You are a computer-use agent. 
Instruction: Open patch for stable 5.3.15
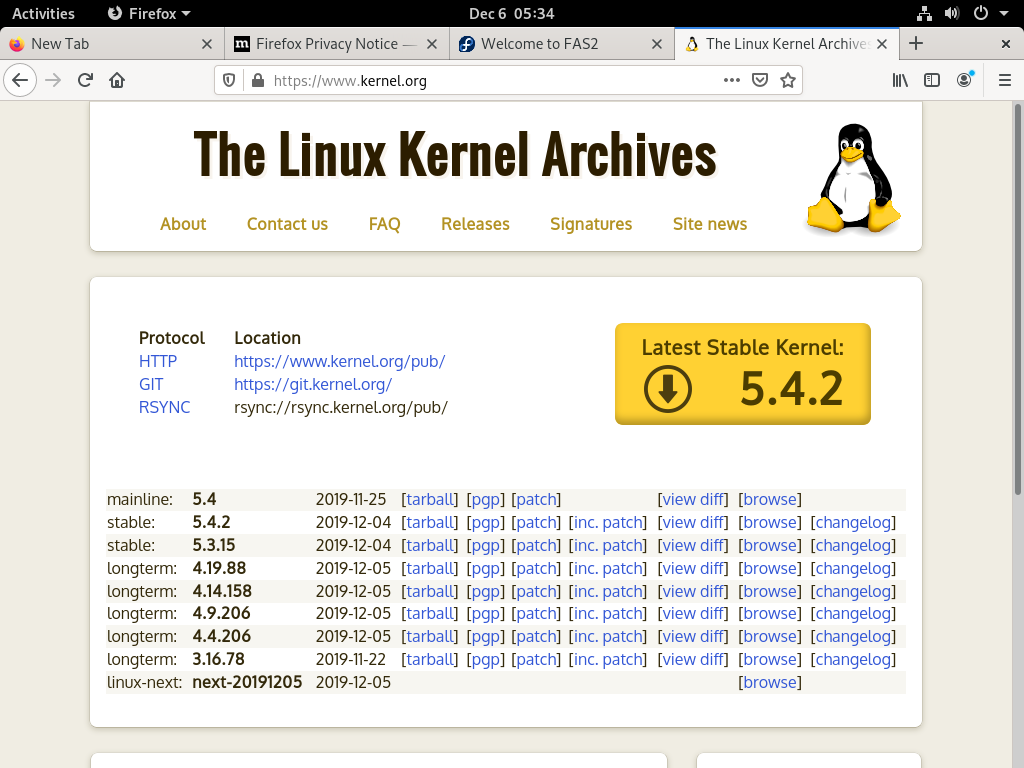[536, 545]
